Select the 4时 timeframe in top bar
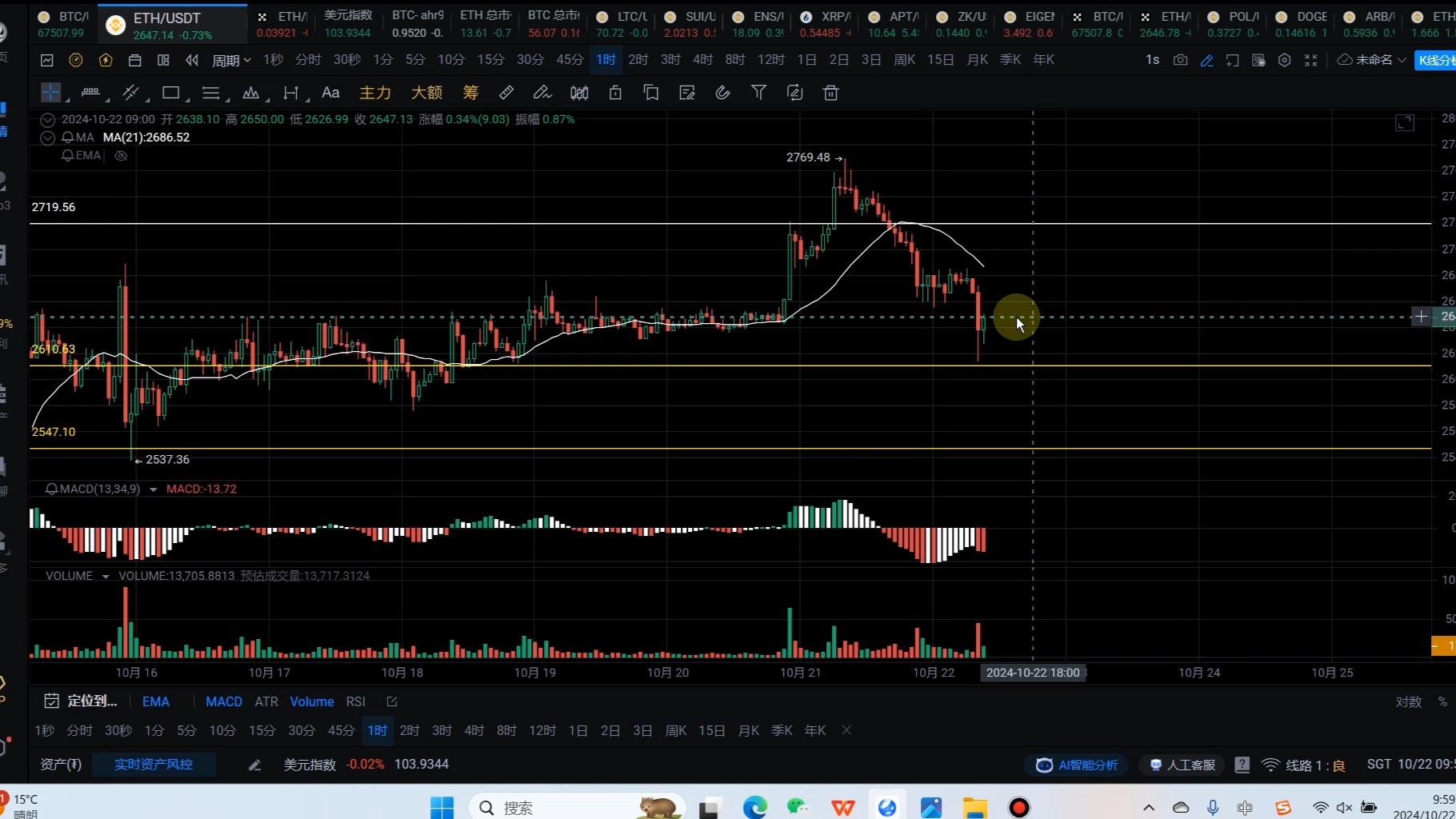This screenshot has width=1456, height=819. [703, 60]
